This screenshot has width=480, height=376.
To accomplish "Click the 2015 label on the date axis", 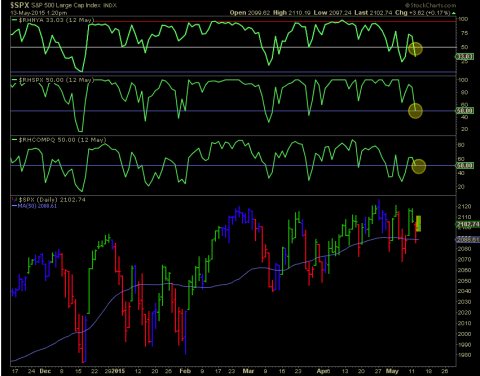I will (x=118, y=371).
